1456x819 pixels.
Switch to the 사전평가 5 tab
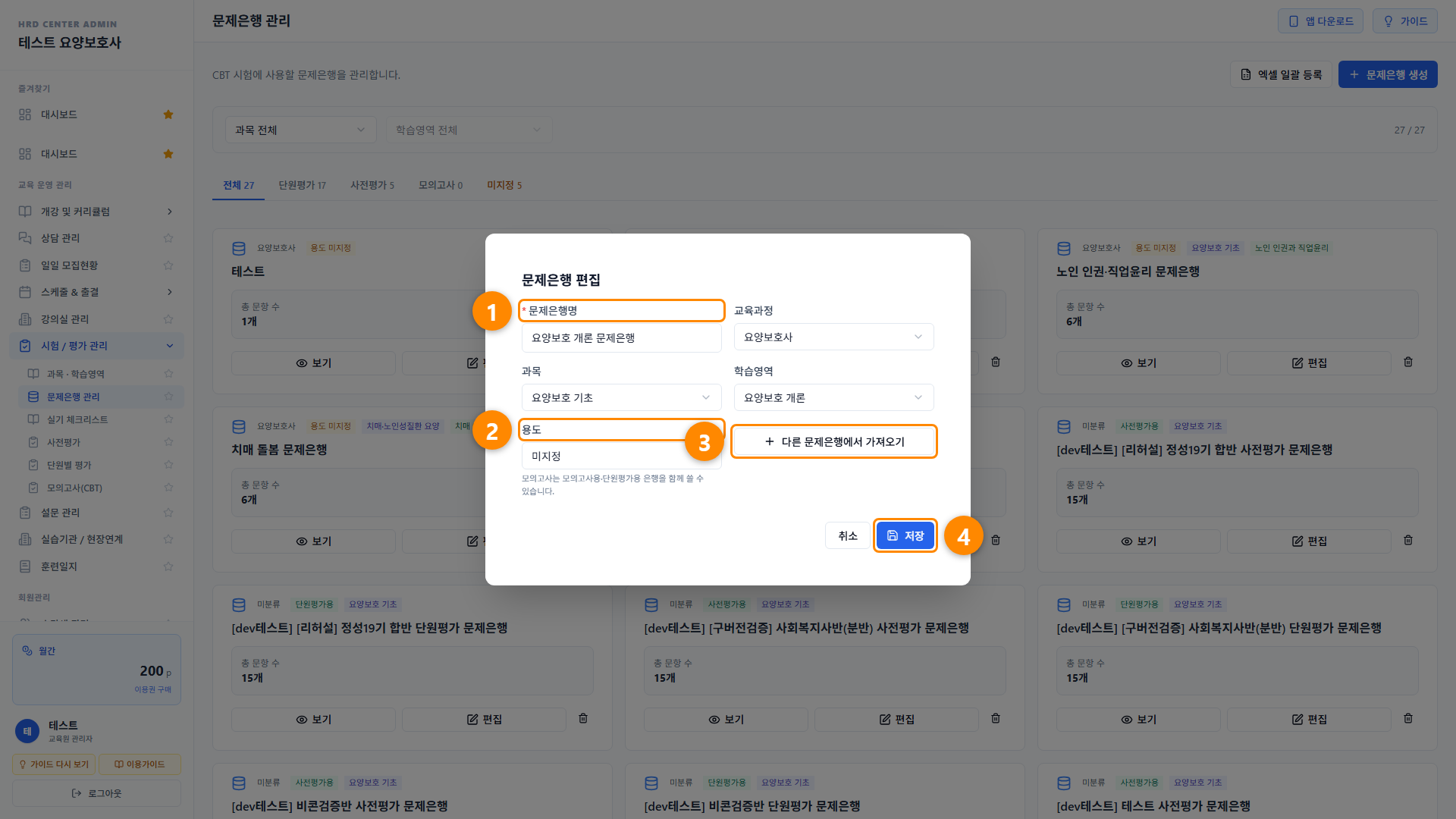[372, 185]
